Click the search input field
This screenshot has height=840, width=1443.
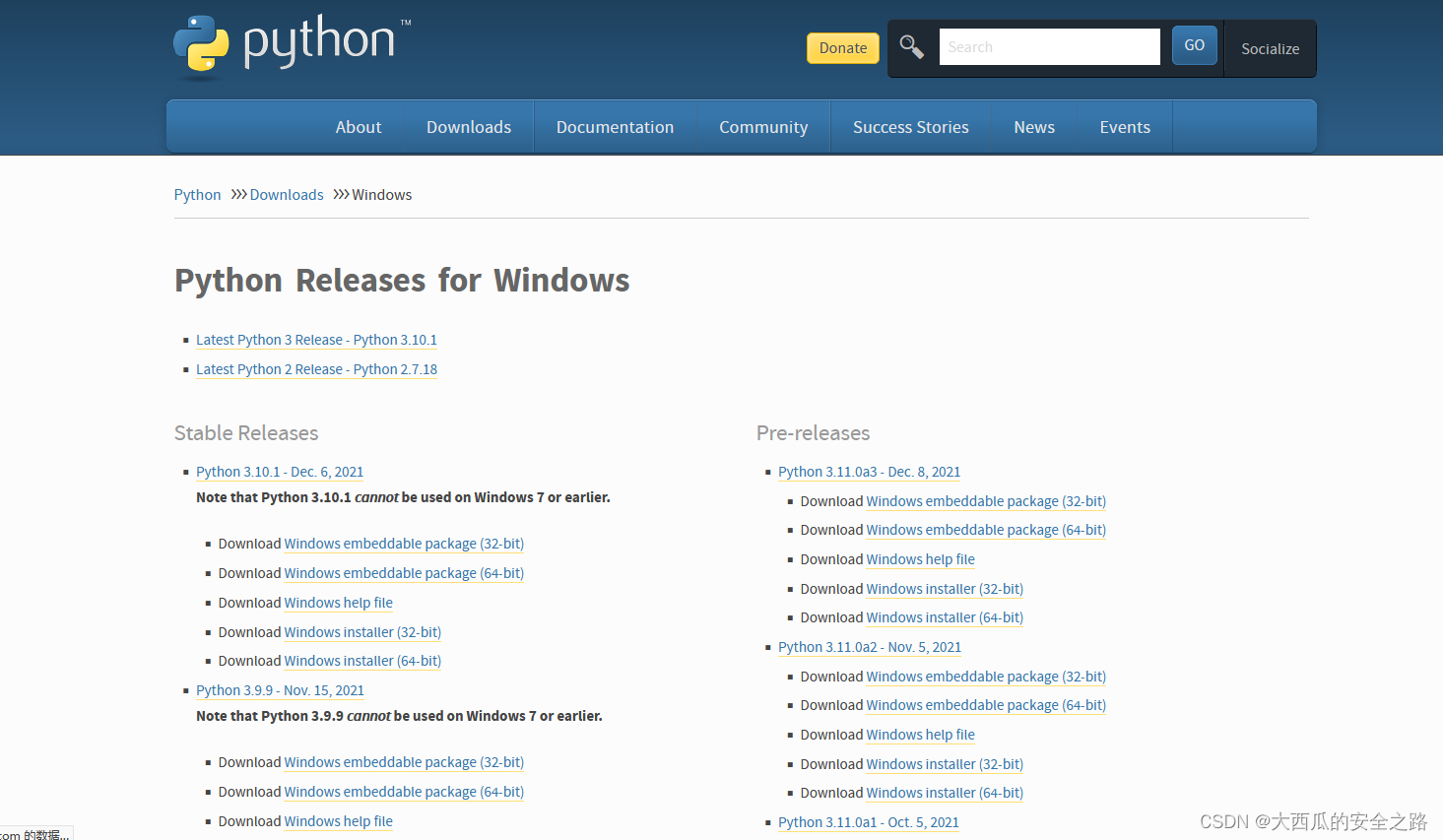[1048, 46]
